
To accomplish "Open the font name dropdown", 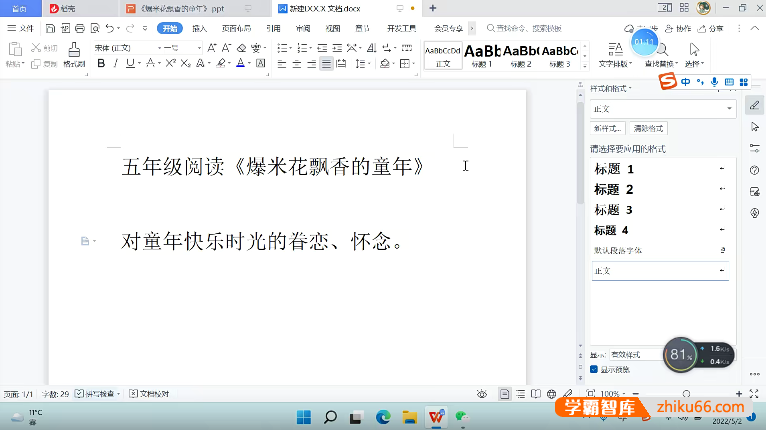I will pos(159,48).
